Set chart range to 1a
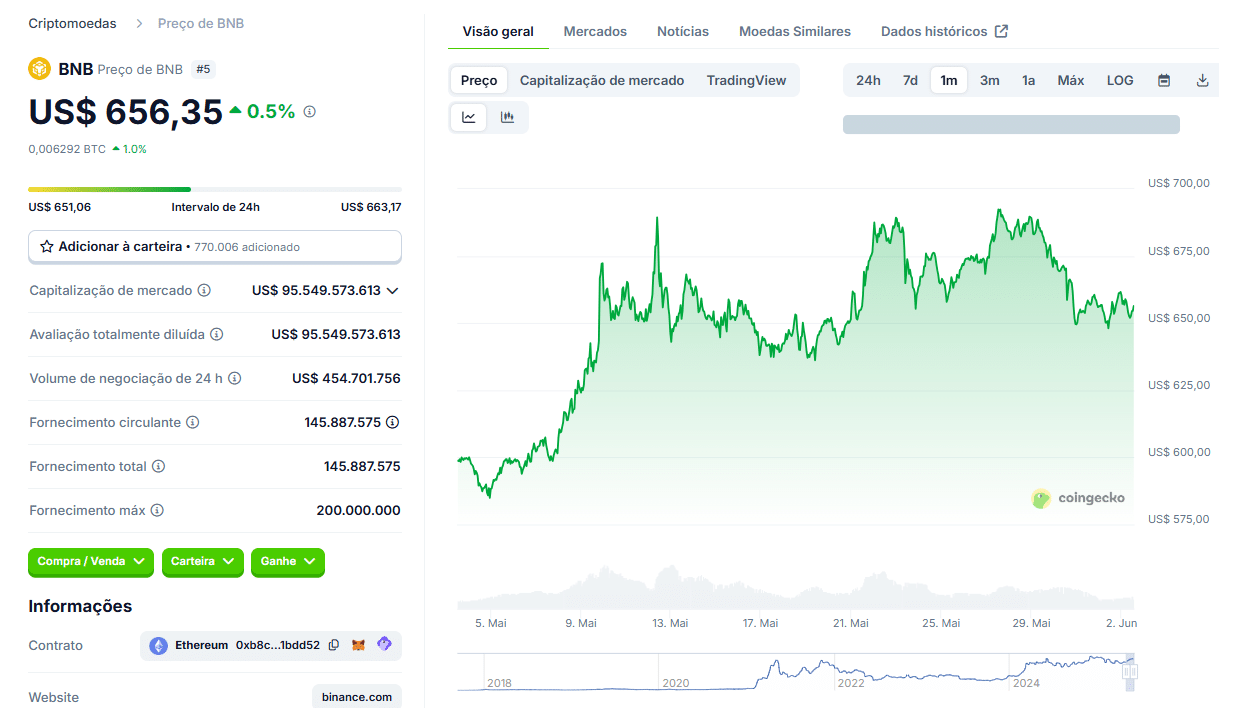The image size is (1237, 708). pyautogui.click(x=1028, y=80)
